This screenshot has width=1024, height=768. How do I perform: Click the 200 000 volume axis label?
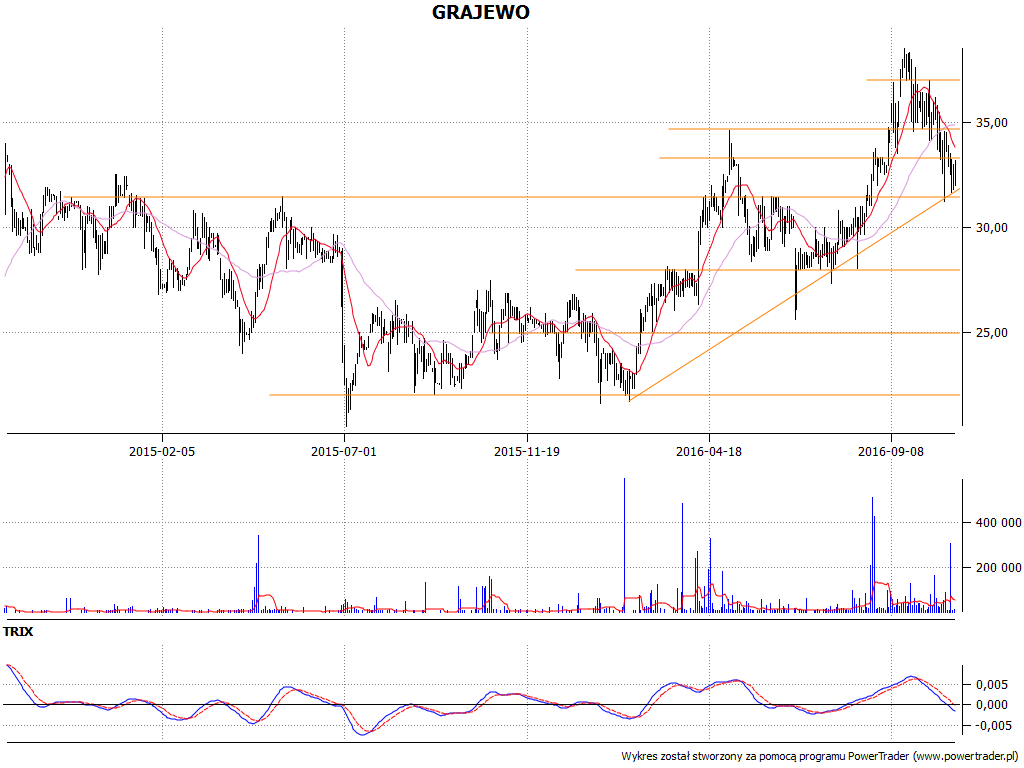click(999, 568)
